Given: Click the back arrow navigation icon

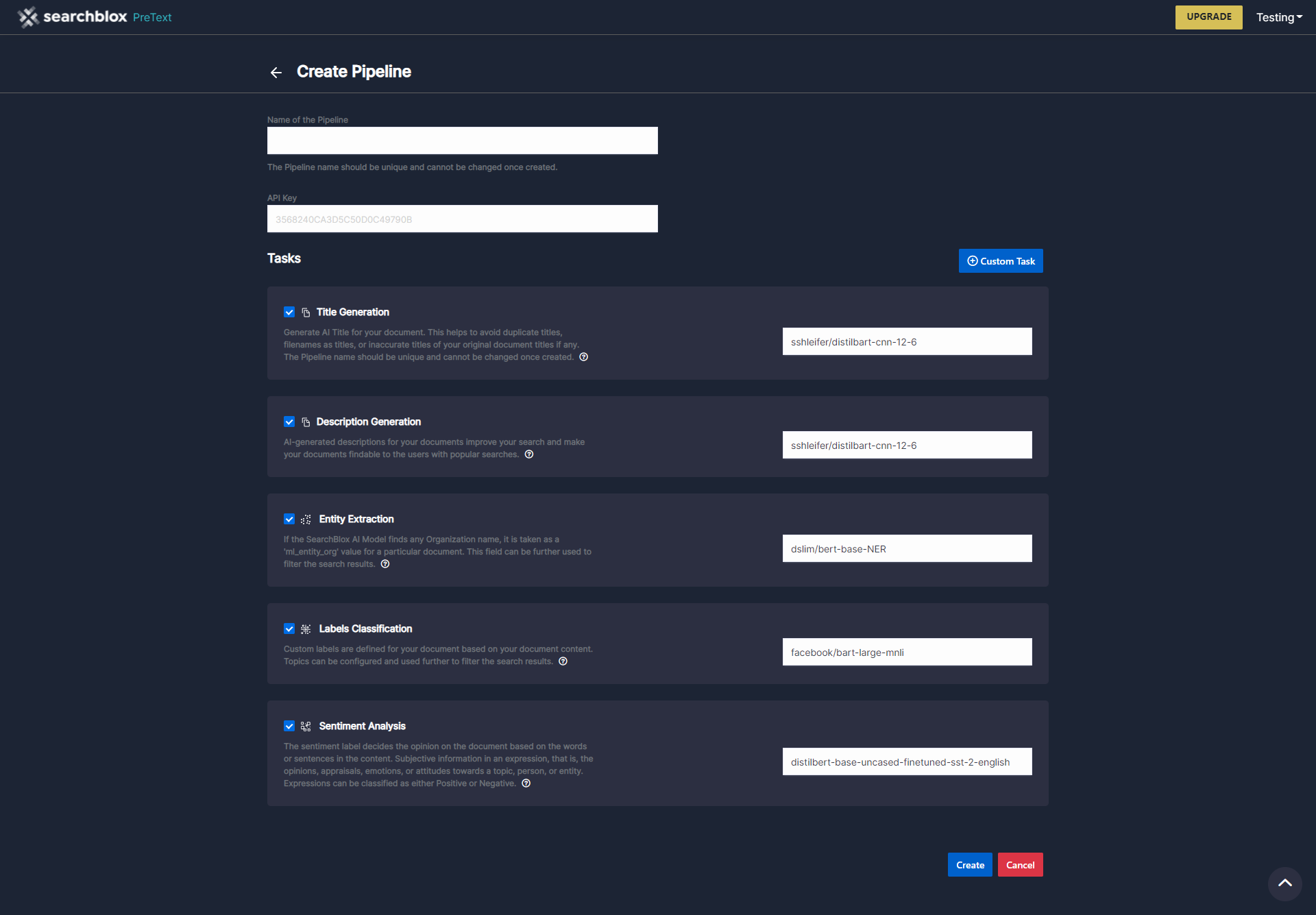Looking at the screenshot, I should (276, 71).
